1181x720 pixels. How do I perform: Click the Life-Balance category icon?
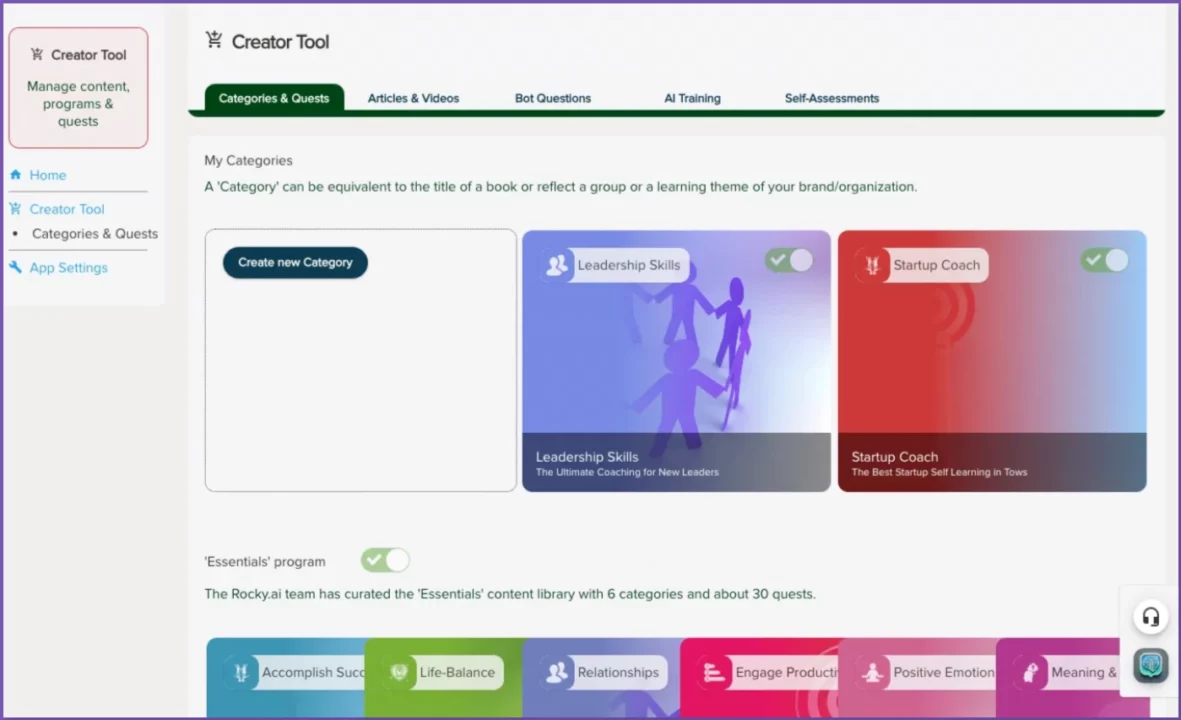pos(399,672)
